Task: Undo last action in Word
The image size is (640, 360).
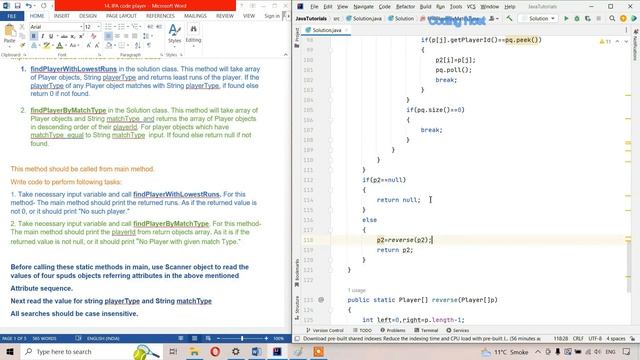Action: [x=29, y=6]
